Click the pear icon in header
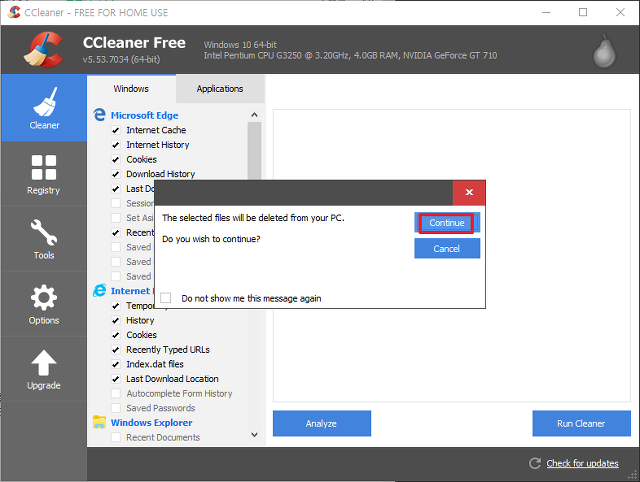Viewport: 640px width, 482px height. [x=604, y=51]
